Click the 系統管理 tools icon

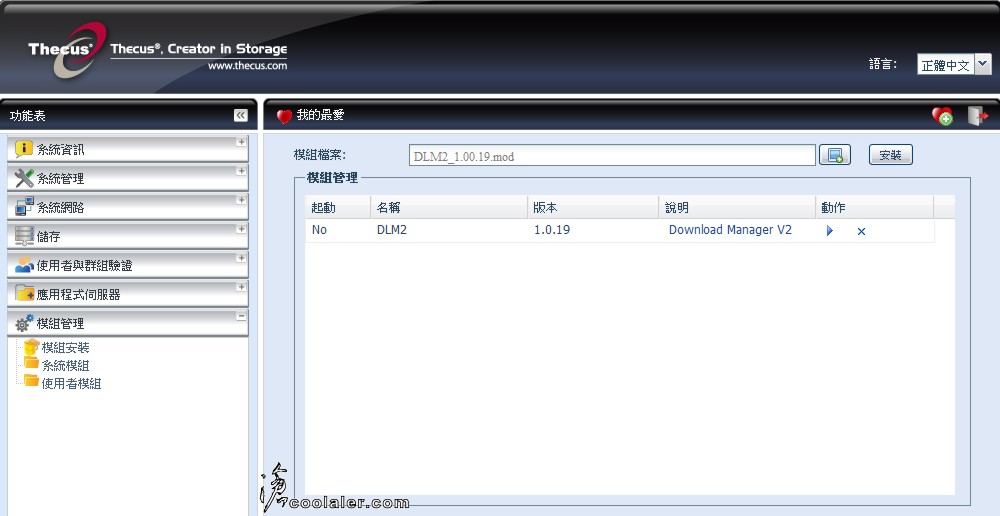pos(24,178)
